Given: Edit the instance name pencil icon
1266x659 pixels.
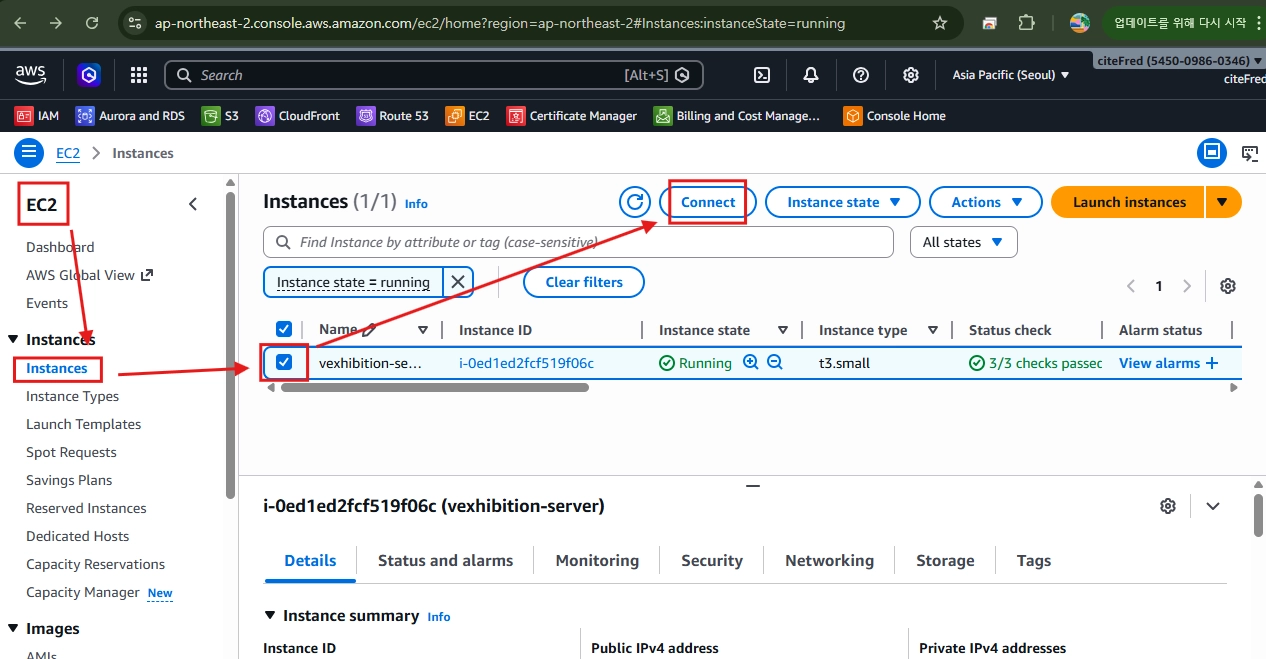Looking at the screenshot, I should [370, 330].
